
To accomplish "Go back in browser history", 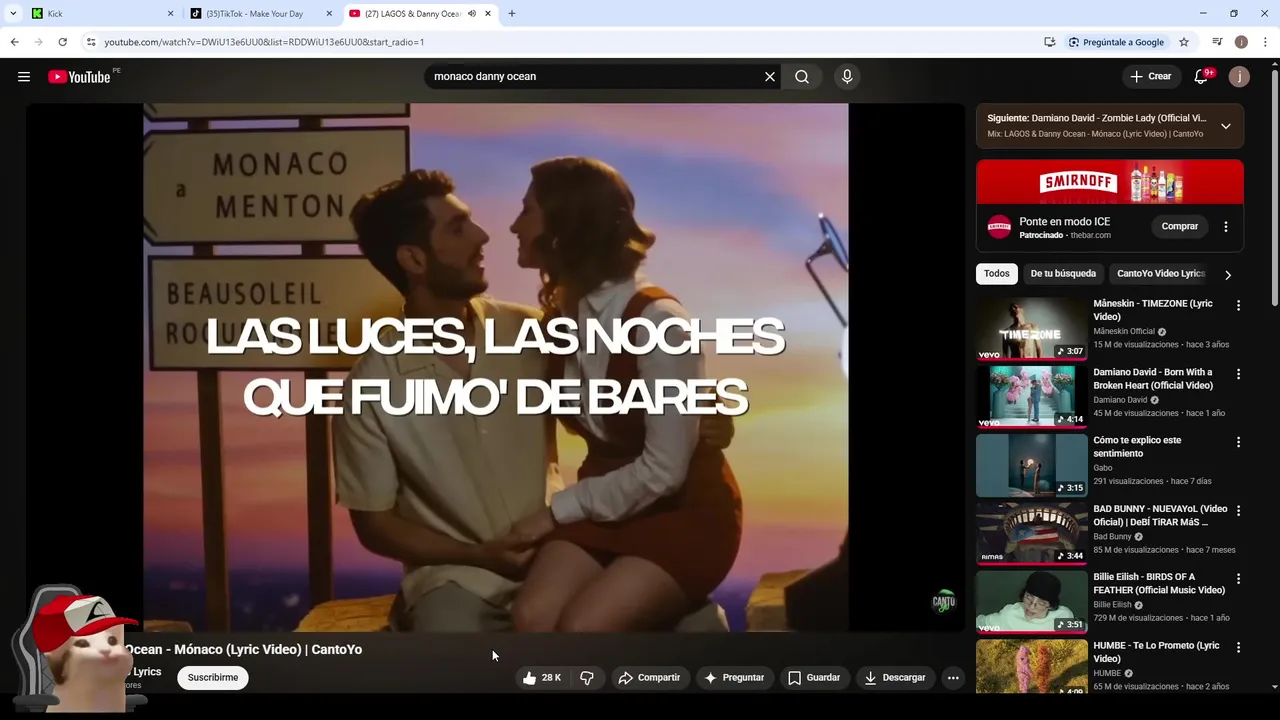I will 14,42.
